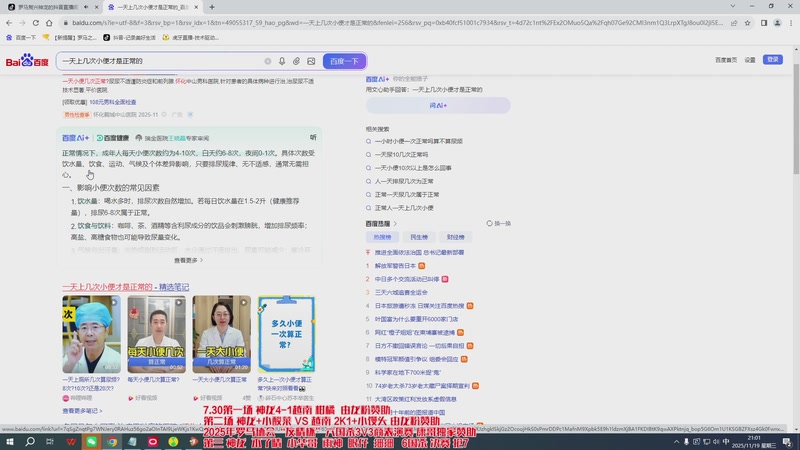The height and width of the screenshot is (450, 800).
Task: Expand 百度热搜 with its chevron
Action: coord(395,223)
